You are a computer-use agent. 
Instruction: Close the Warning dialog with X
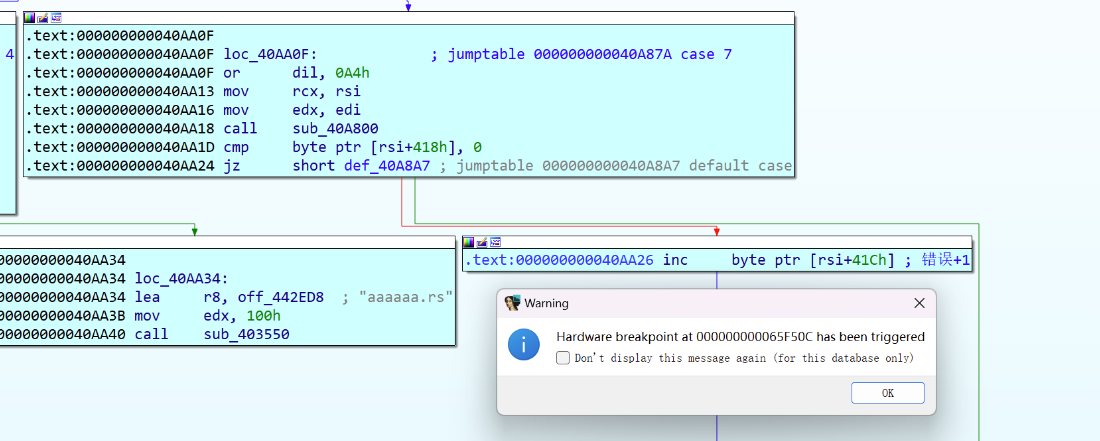click(x=919, y=303)
